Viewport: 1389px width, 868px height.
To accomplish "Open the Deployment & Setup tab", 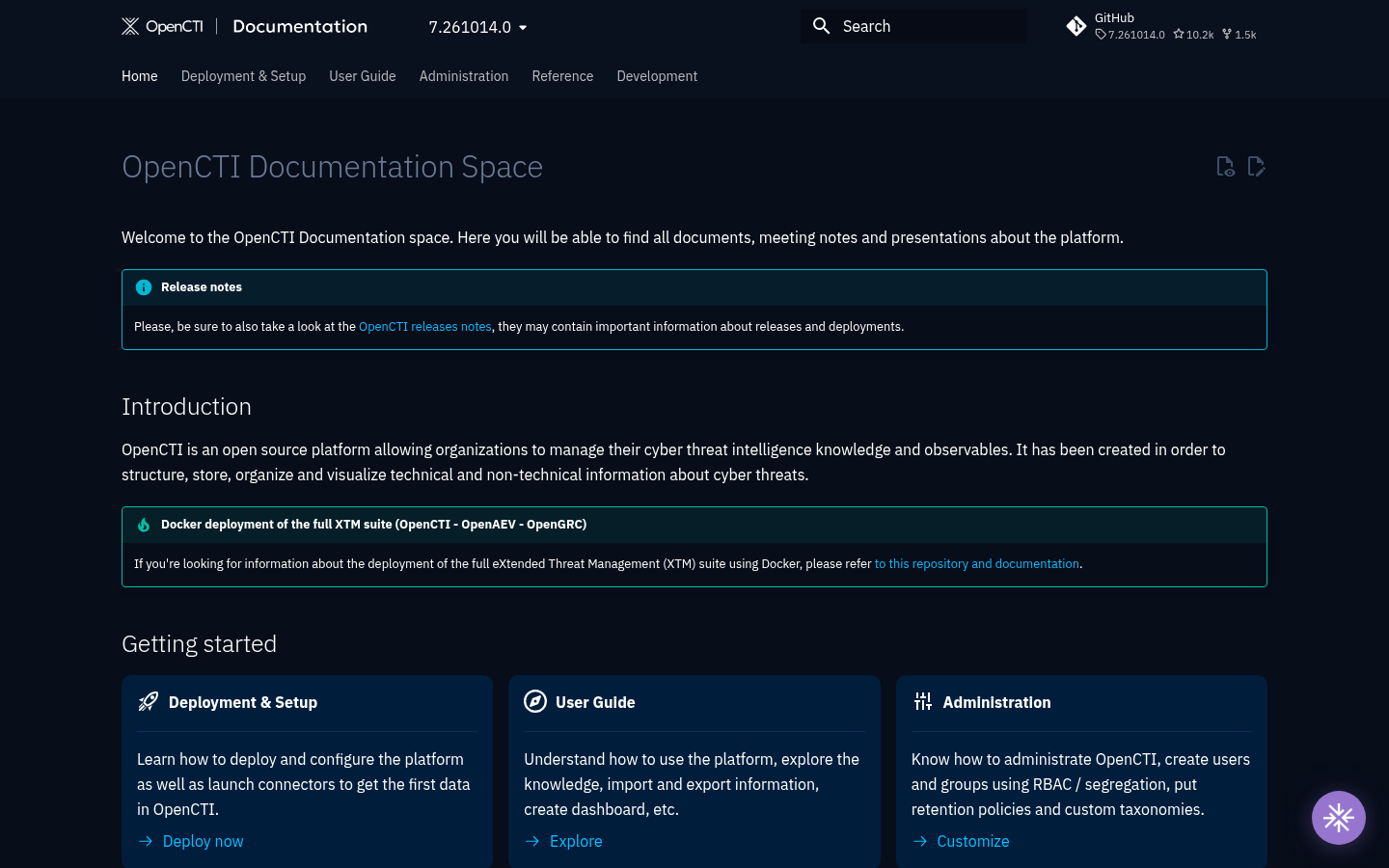I will (243, 76).
